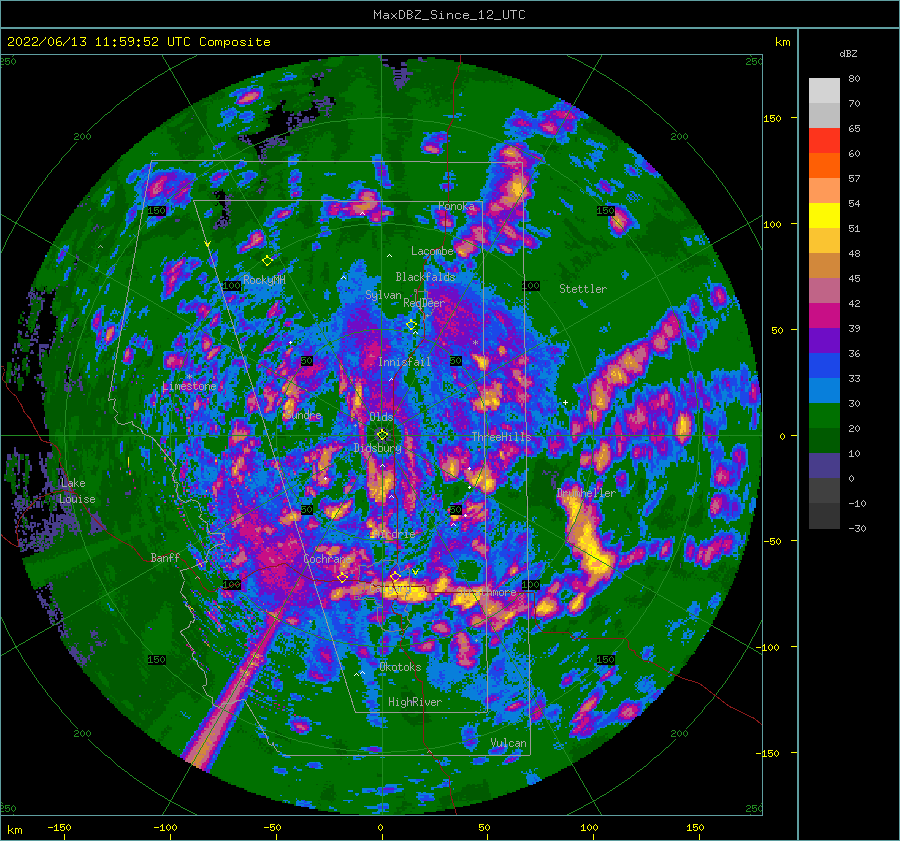This screenshot has width=900, height=841.
Task: Pick the white swatch between 80 and 70 dBZ
Action: click(x=824, y=91)
